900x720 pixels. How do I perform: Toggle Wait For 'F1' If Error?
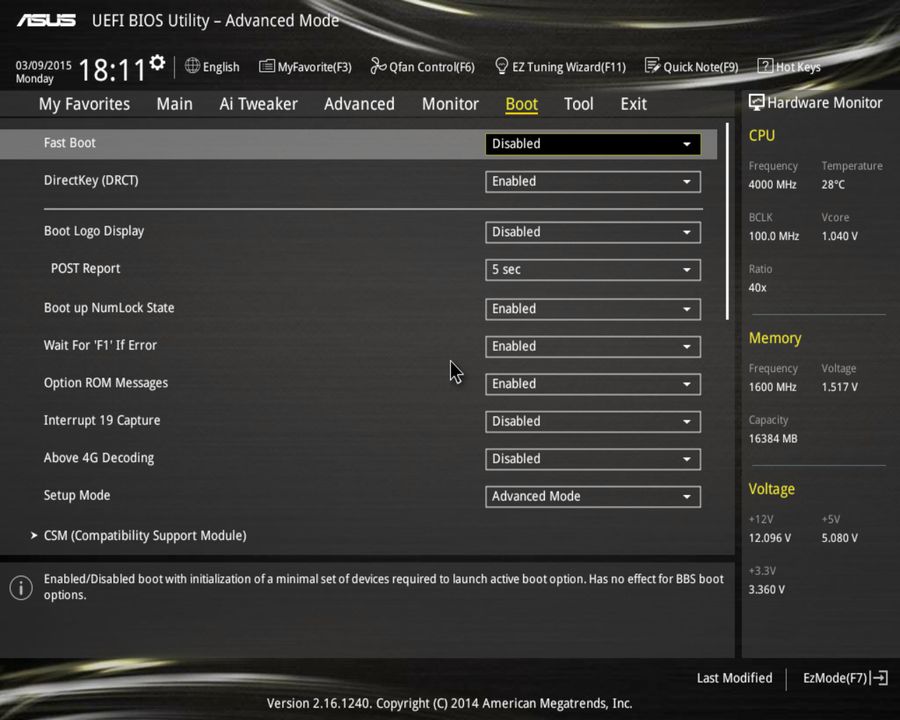(x=592, y=346)
